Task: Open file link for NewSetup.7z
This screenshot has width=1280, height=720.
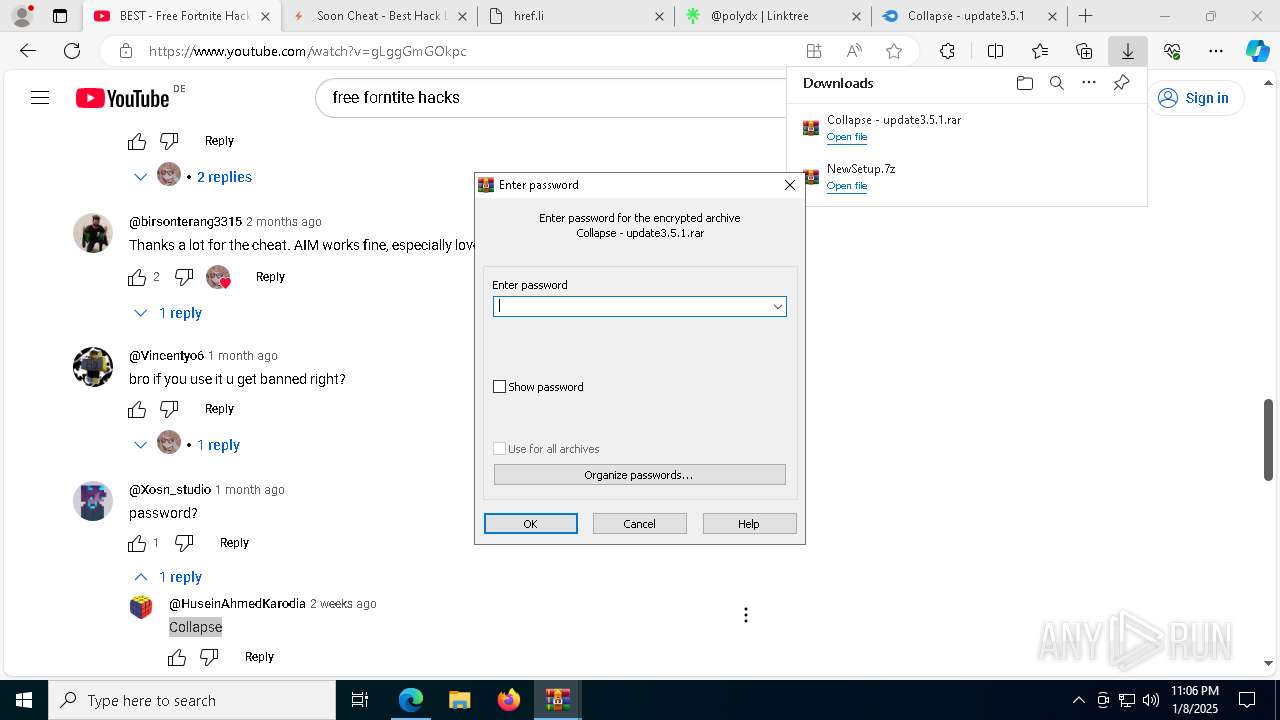Action: 847,186
